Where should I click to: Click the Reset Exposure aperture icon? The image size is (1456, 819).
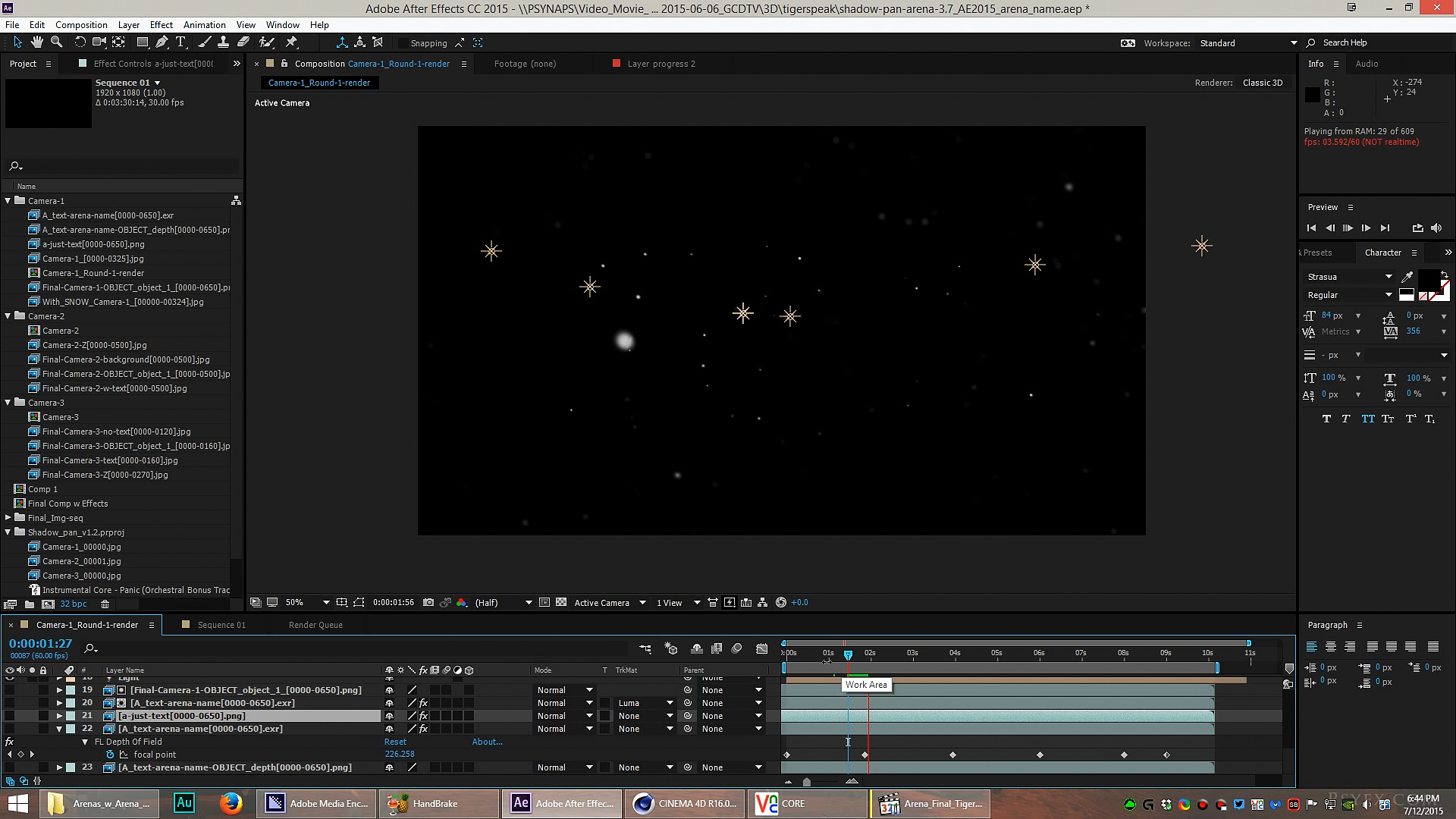(781, 602)
